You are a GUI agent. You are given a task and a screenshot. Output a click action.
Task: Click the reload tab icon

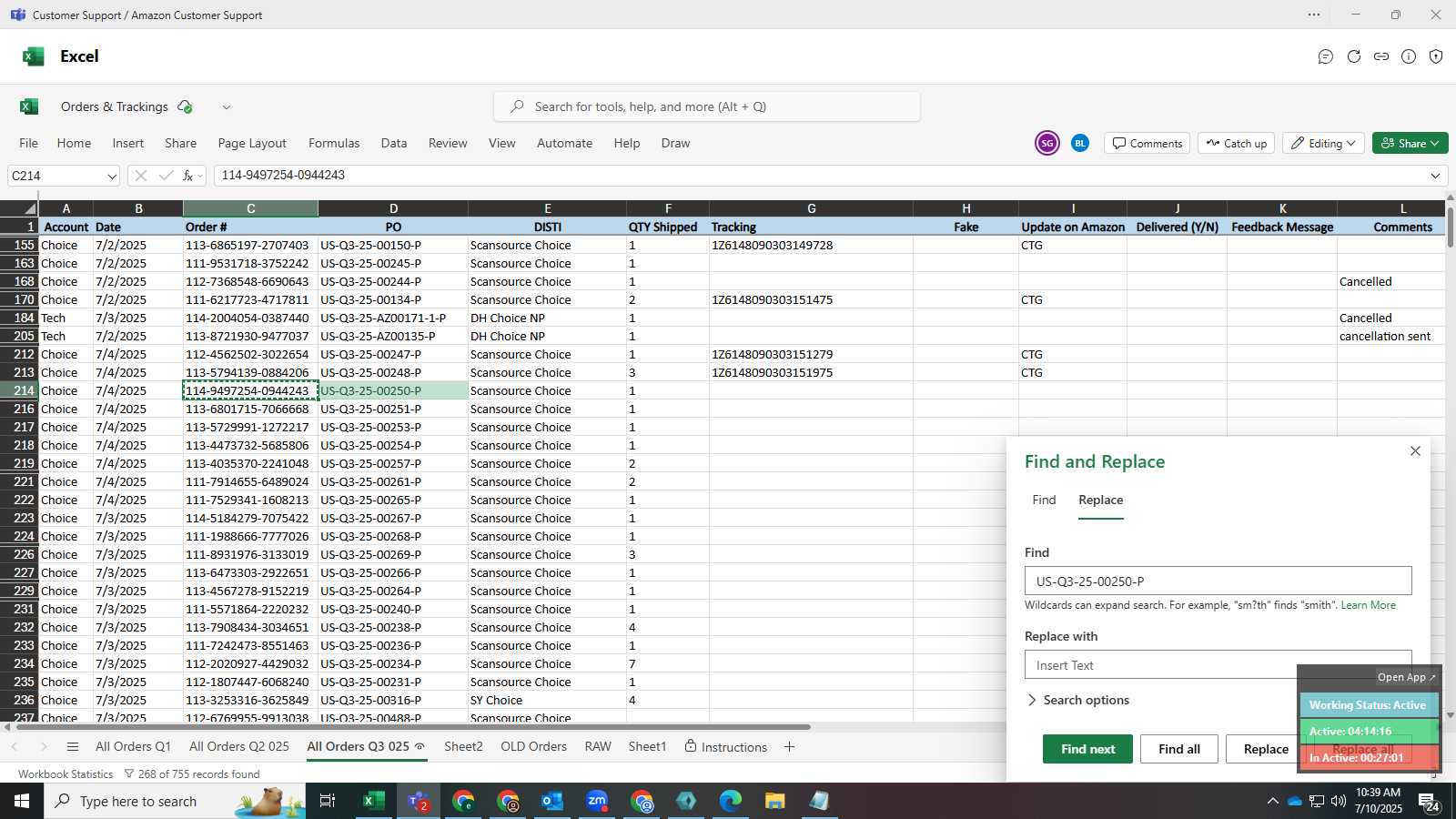coord(1354,56)
